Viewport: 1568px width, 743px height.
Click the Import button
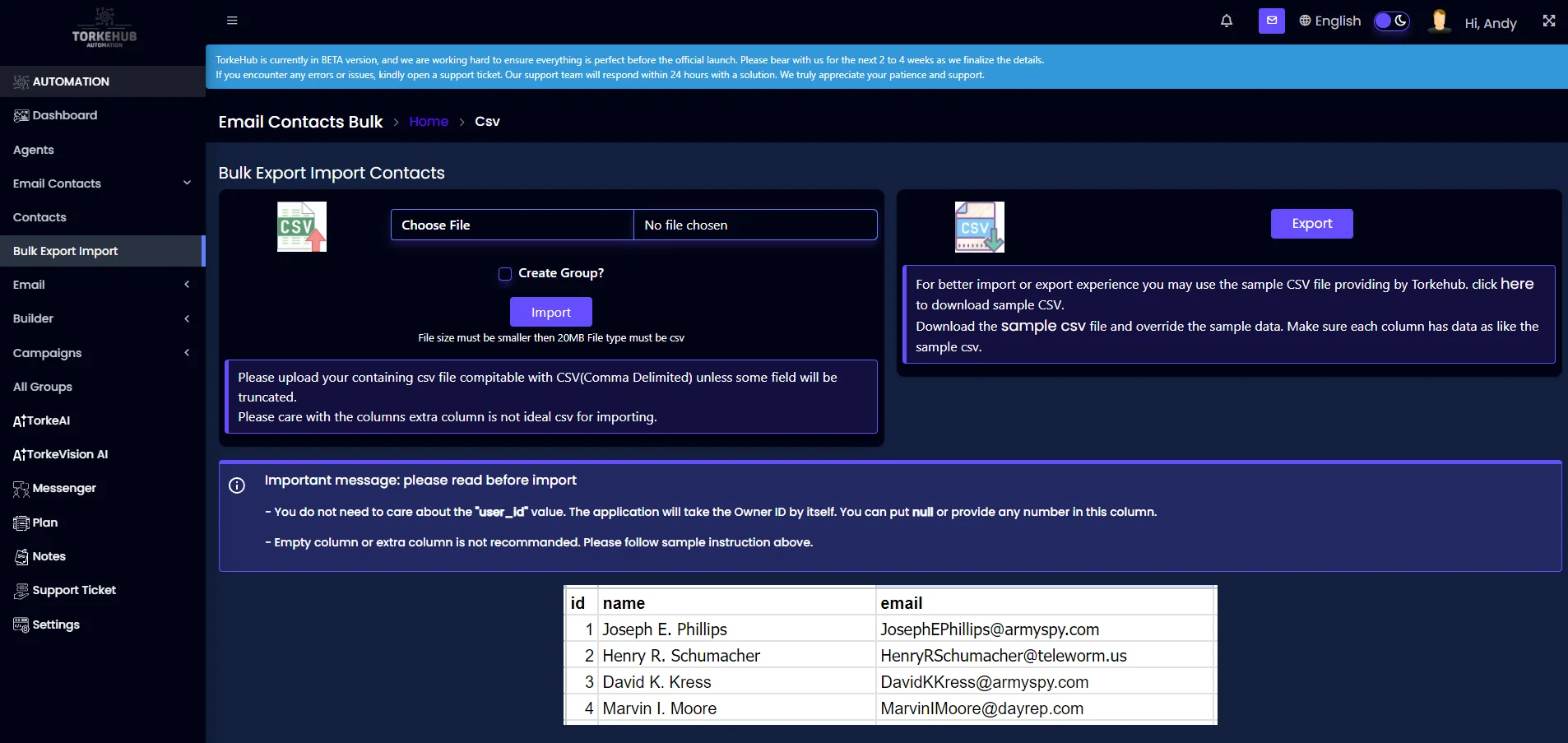pos(550,312)
